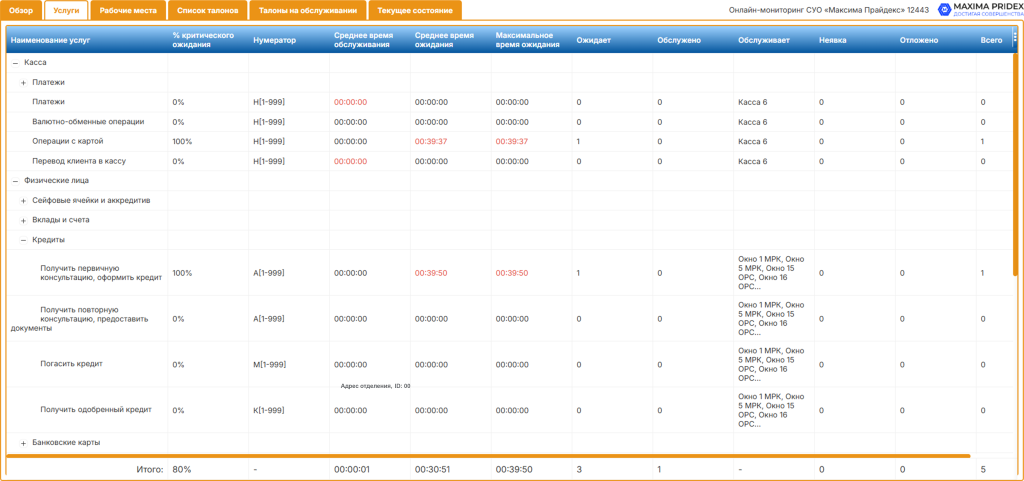Click windows list for Погасить кредит row
The image size is (1024, 481).
click(771, 364)
